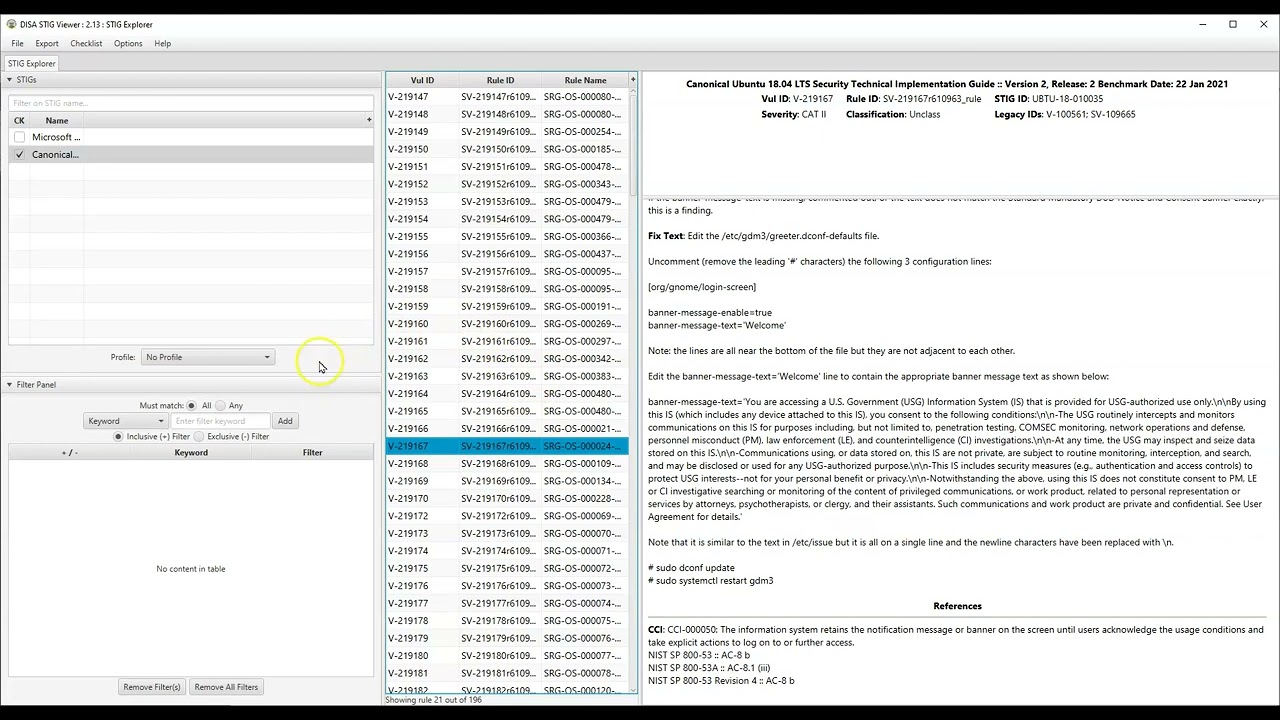Select rule V-219176

[508, 586]
